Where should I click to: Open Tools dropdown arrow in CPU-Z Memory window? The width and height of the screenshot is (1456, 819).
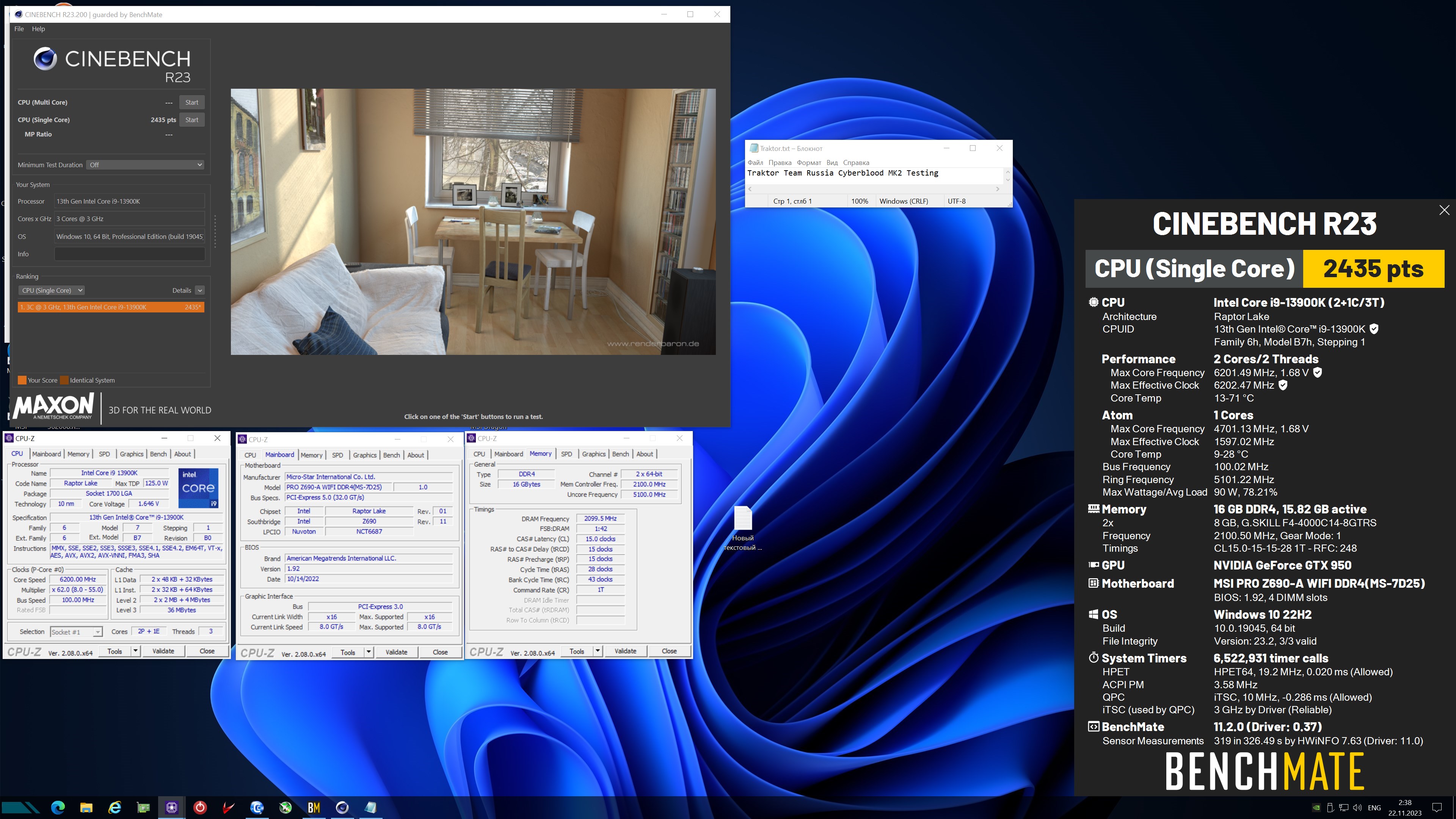[598, 651]
